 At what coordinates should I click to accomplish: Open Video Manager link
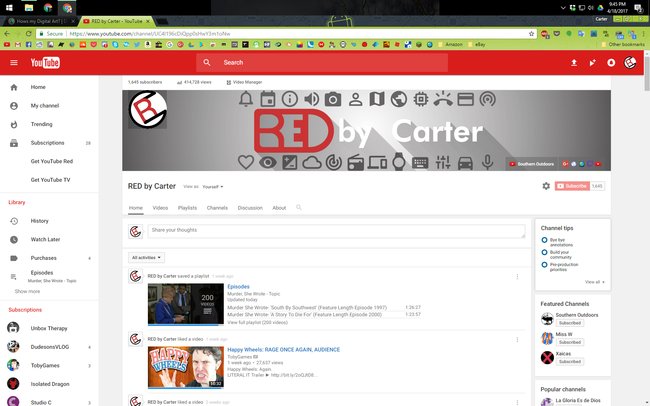[x=244, y=82]
